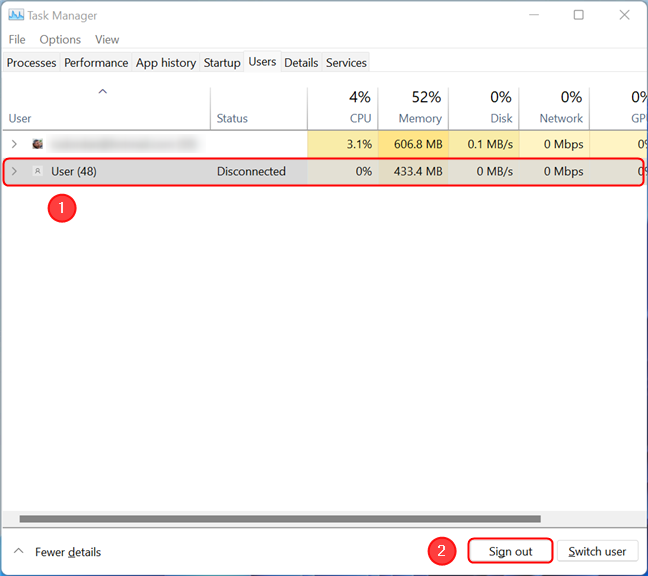The height and width of the screenshot is (576, 648).
Task: Click the horizontal scrollbar thumb
Action: [x=280, y=519]
